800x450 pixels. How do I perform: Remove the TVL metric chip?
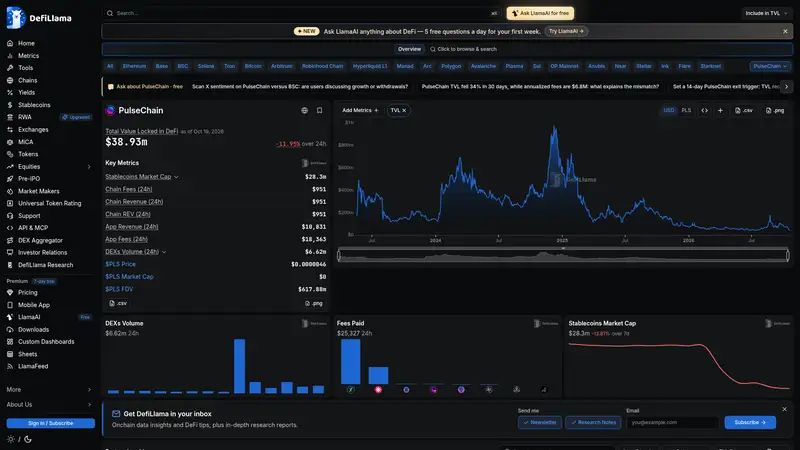(x=404, y=110)
